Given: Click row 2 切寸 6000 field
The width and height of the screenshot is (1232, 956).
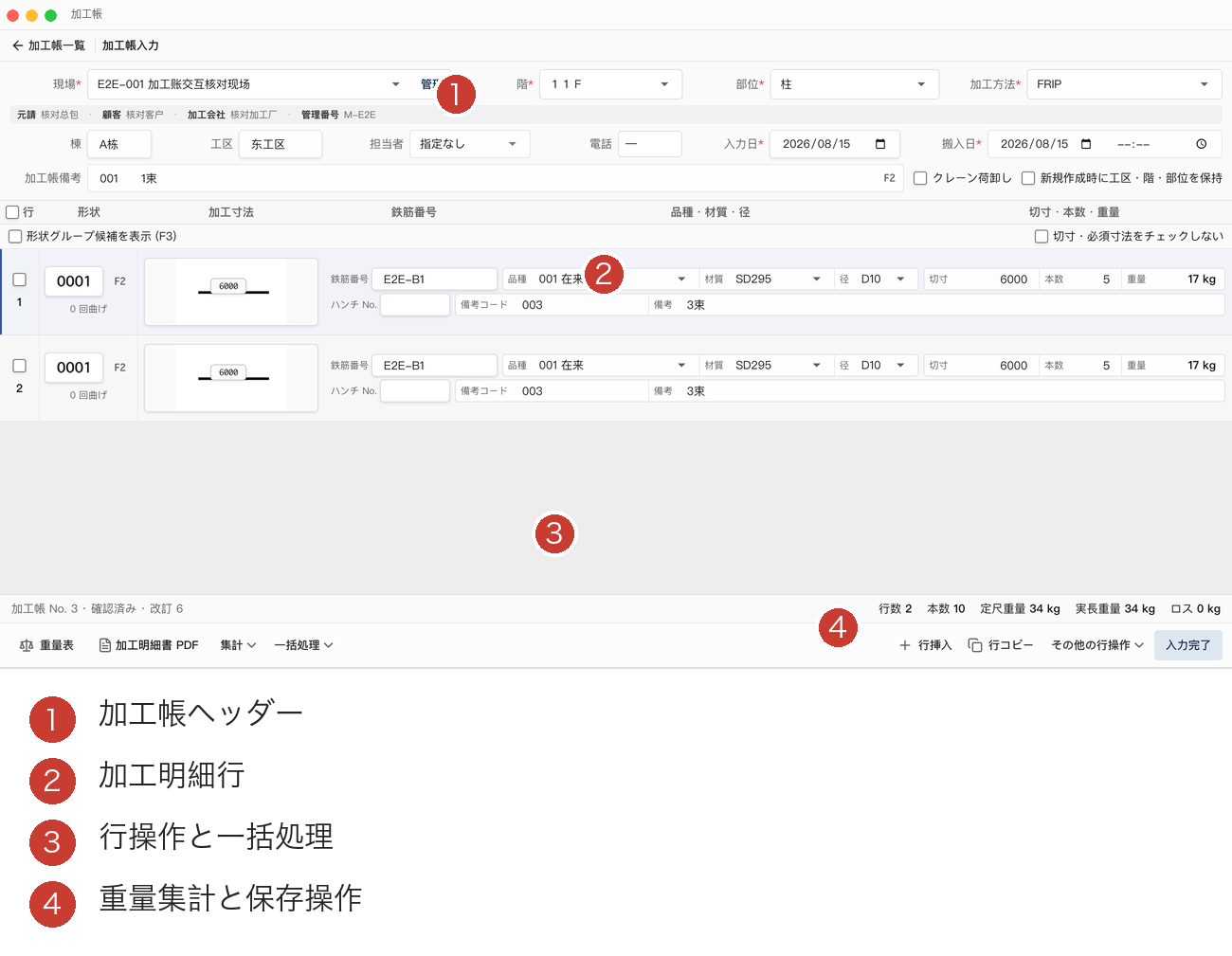Looking at the screenshot, I should [x=980, y=366].
